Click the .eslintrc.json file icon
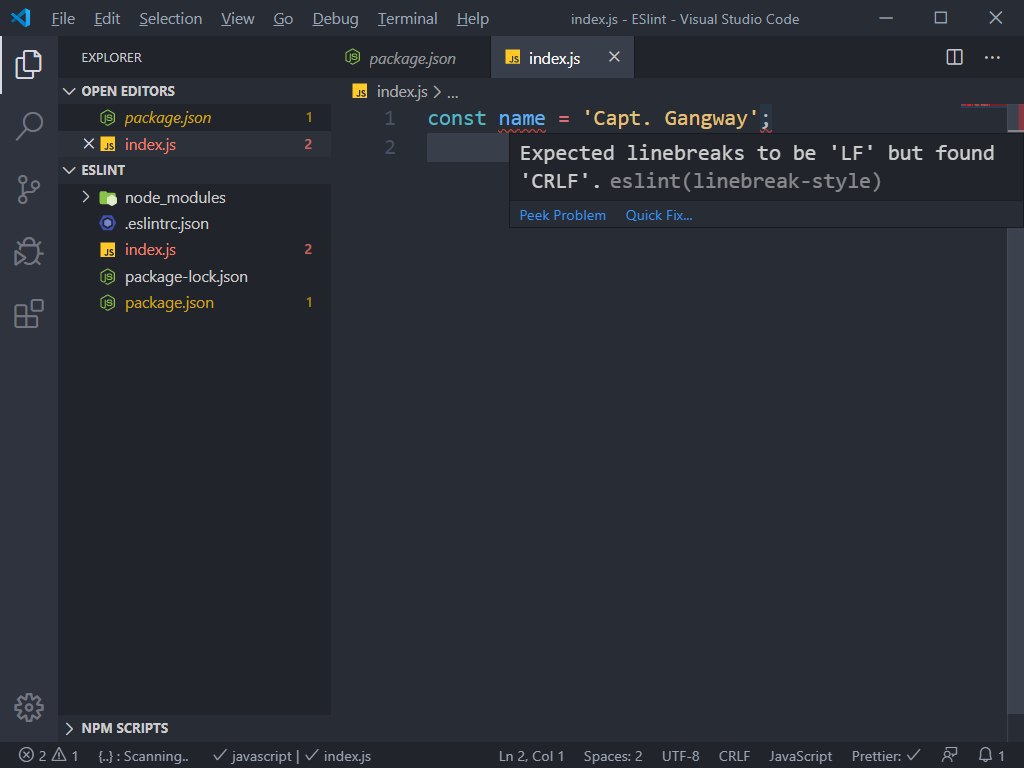Viewport: 1024px width, 768px height. [x=107, y=223]
